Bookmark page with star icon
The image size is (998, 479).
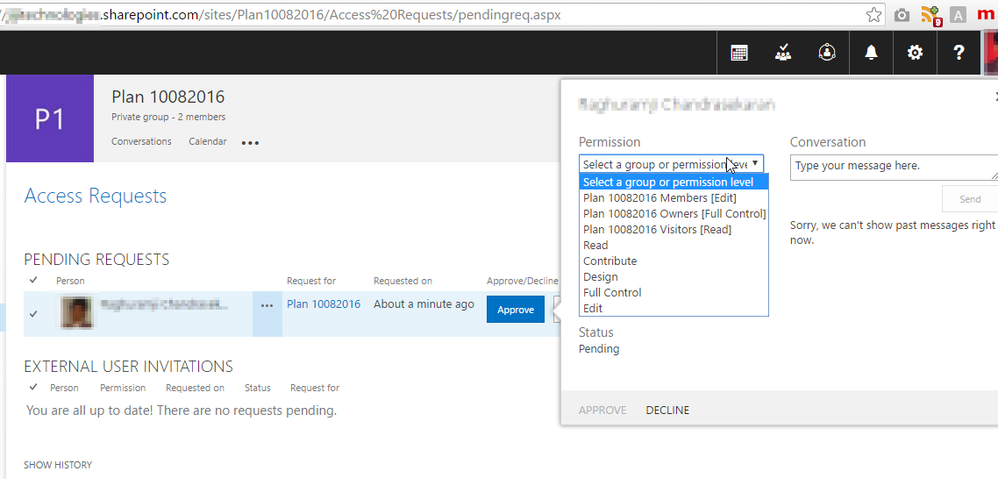point(875,15)
